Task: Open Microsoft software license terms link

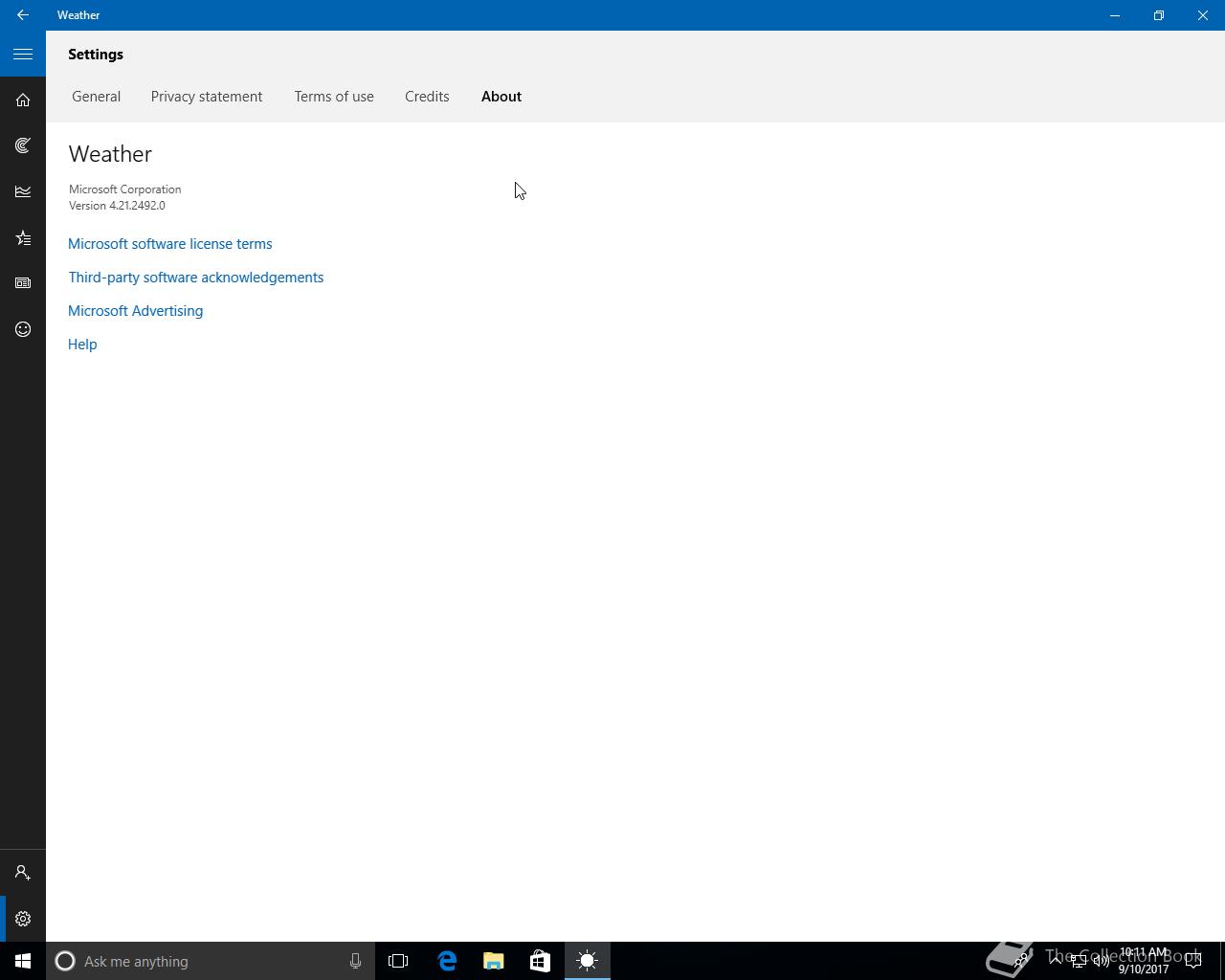Action: [170, 244]
